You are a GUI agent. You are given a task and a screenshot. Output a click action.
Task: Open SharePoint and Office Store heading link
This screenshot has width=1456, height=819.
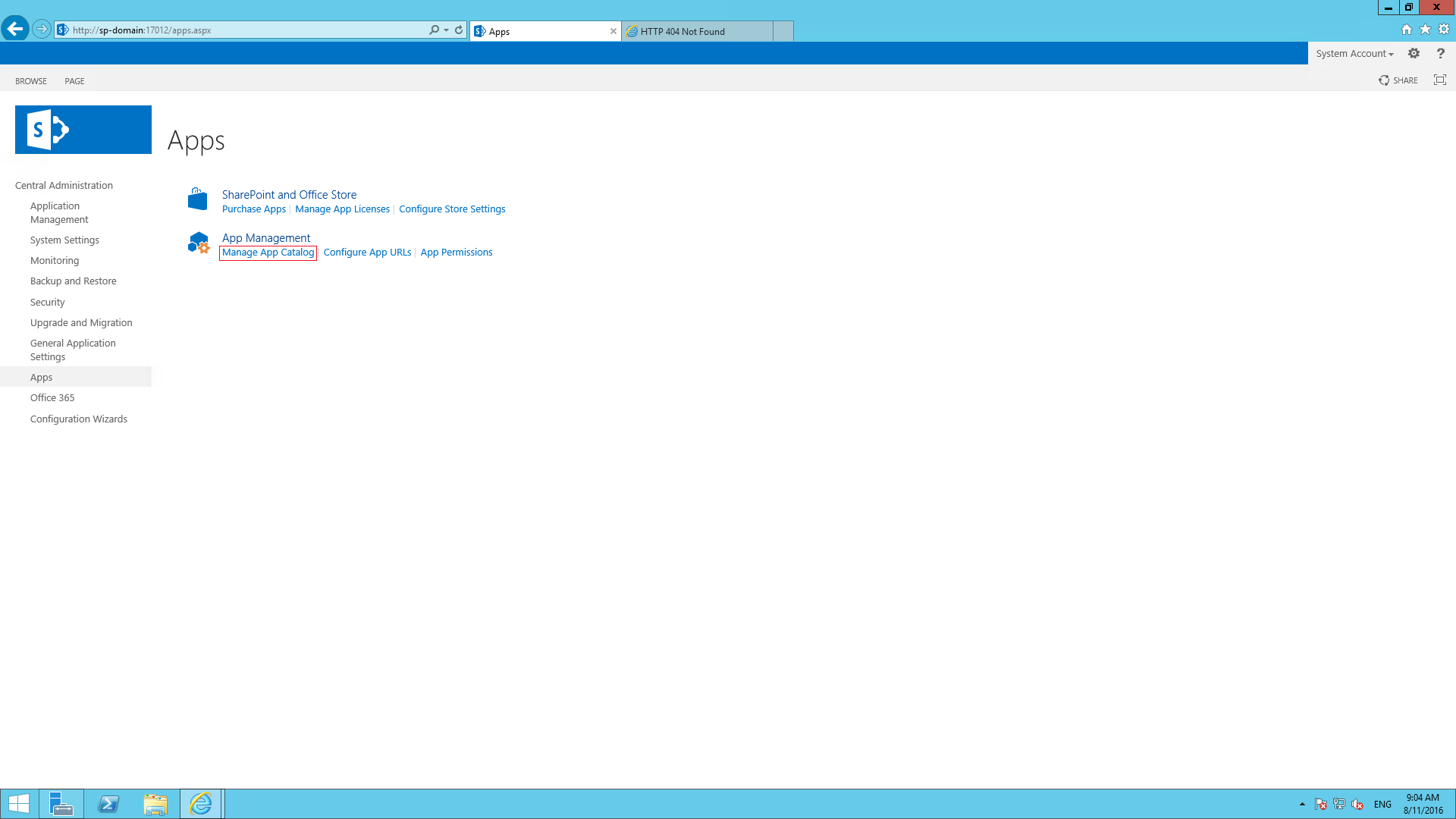pyautogui.click(x=289, y=195)
